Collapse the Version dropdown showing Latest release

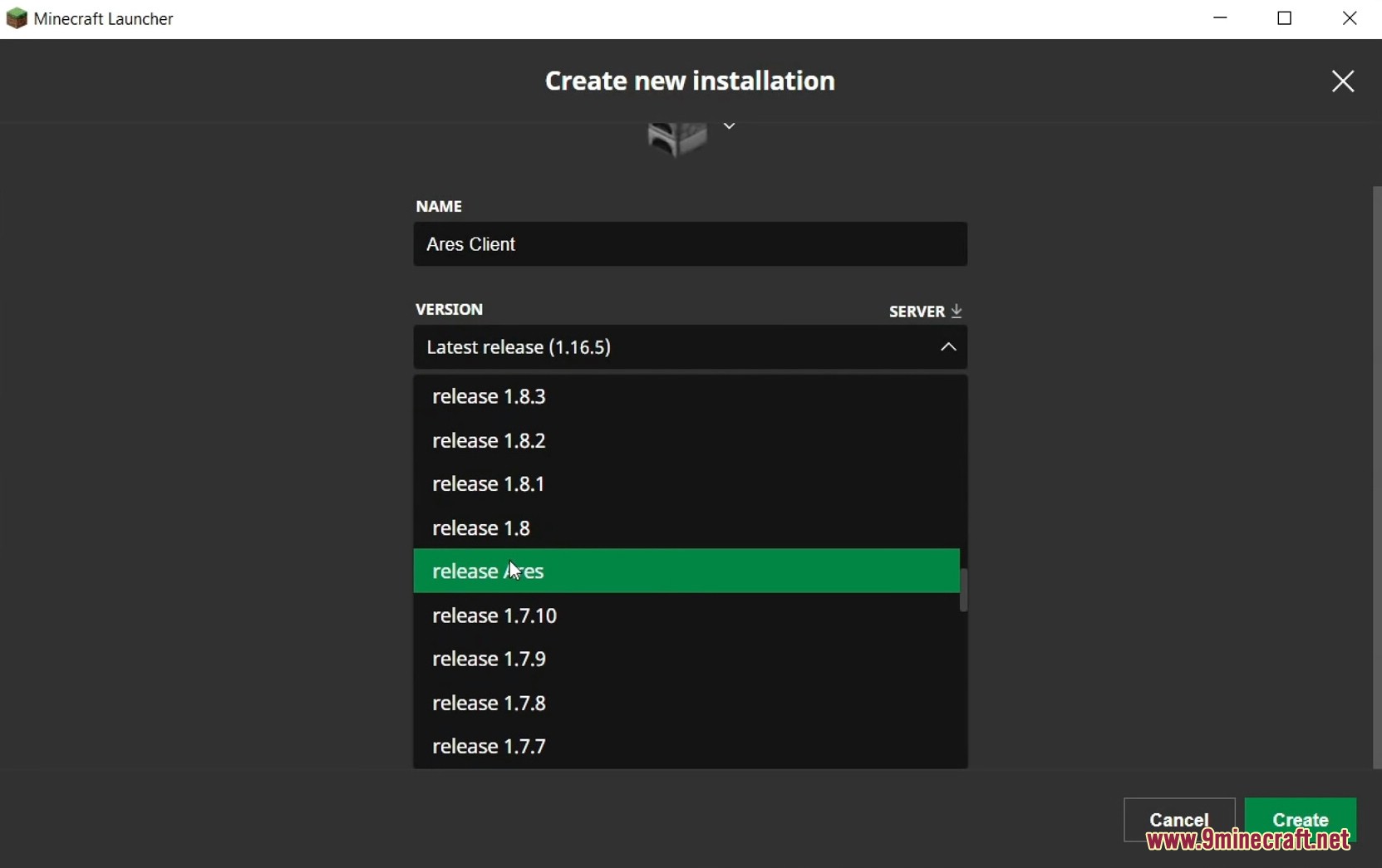coord(690,347)
